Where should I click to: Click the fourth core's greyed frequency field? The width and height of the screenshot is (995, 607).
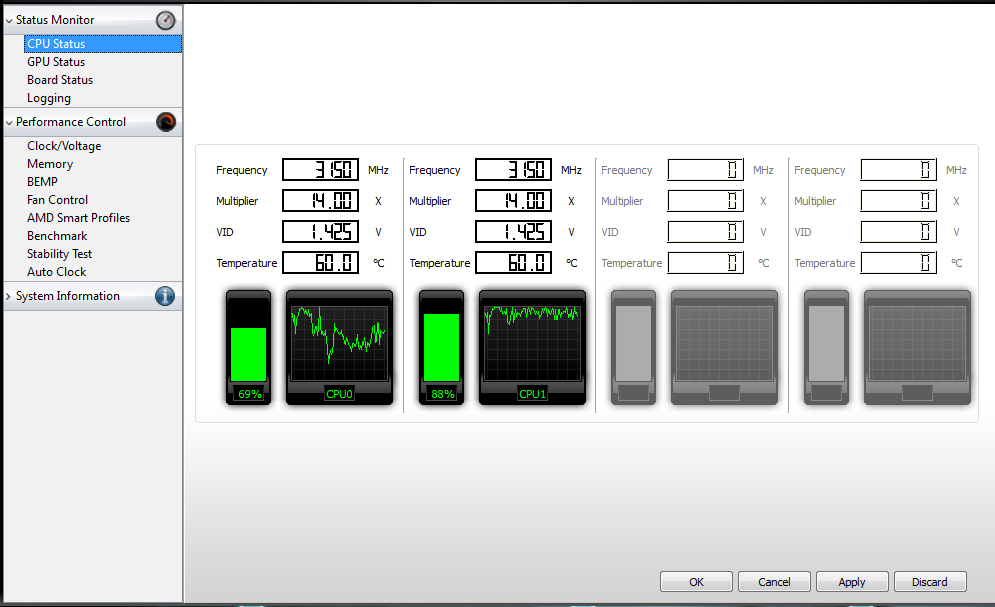pyautogui.click(x=899, y=169)
